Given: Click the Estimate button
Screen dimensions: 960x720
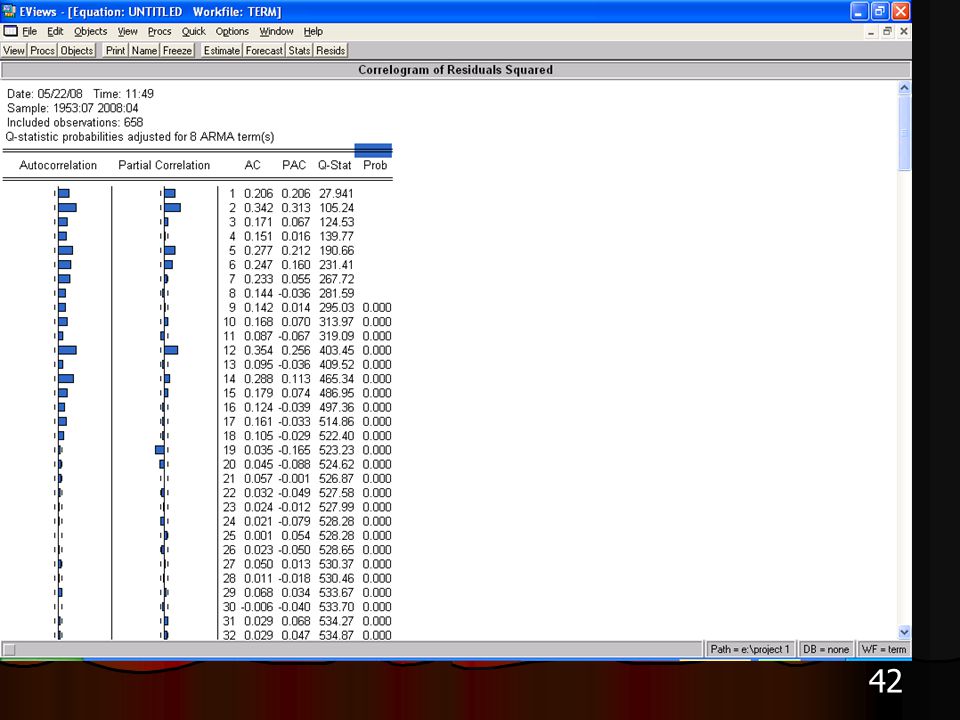Looking at the screenshot, I should point(222,50).
